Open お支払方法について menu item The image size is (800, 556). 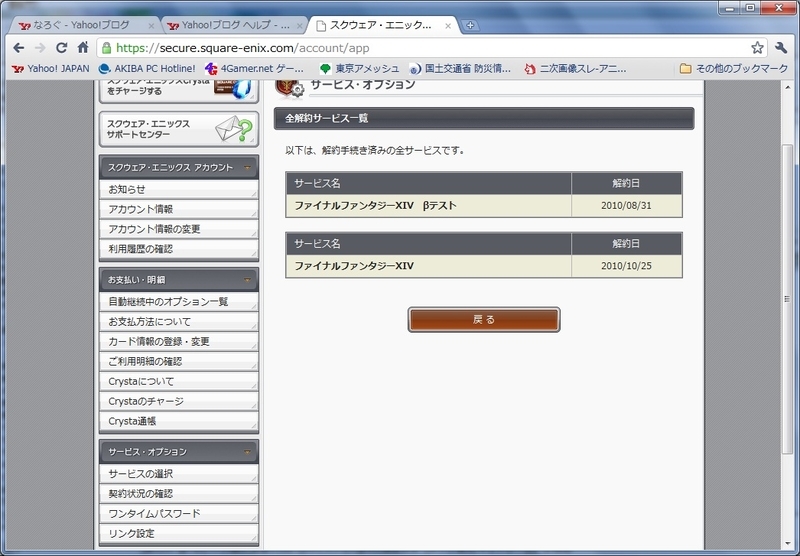click(179, 321)
